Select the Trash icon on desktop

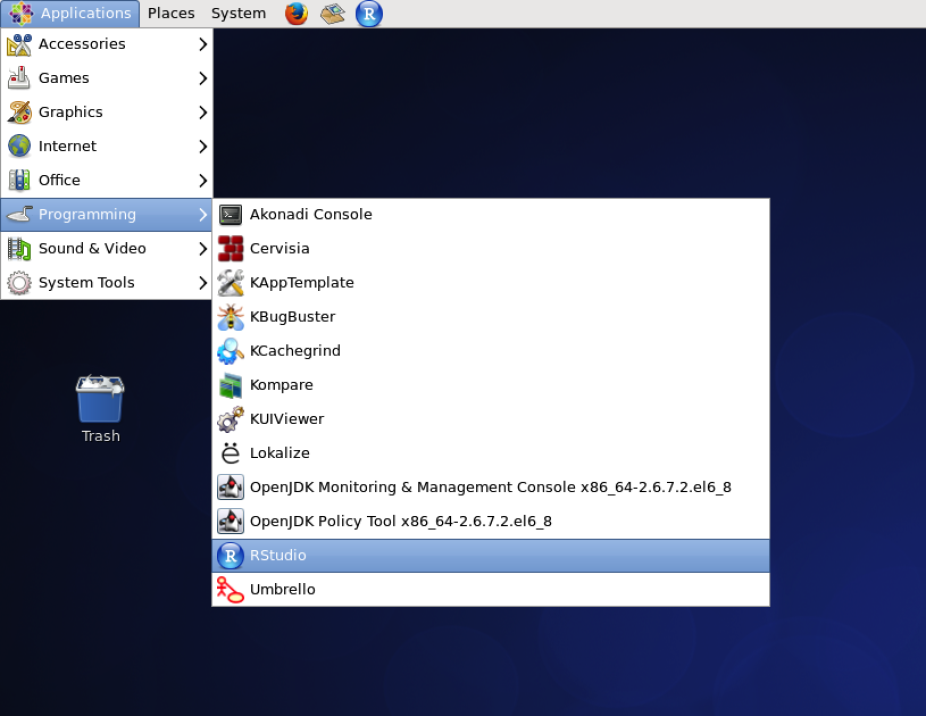(100, 399)
